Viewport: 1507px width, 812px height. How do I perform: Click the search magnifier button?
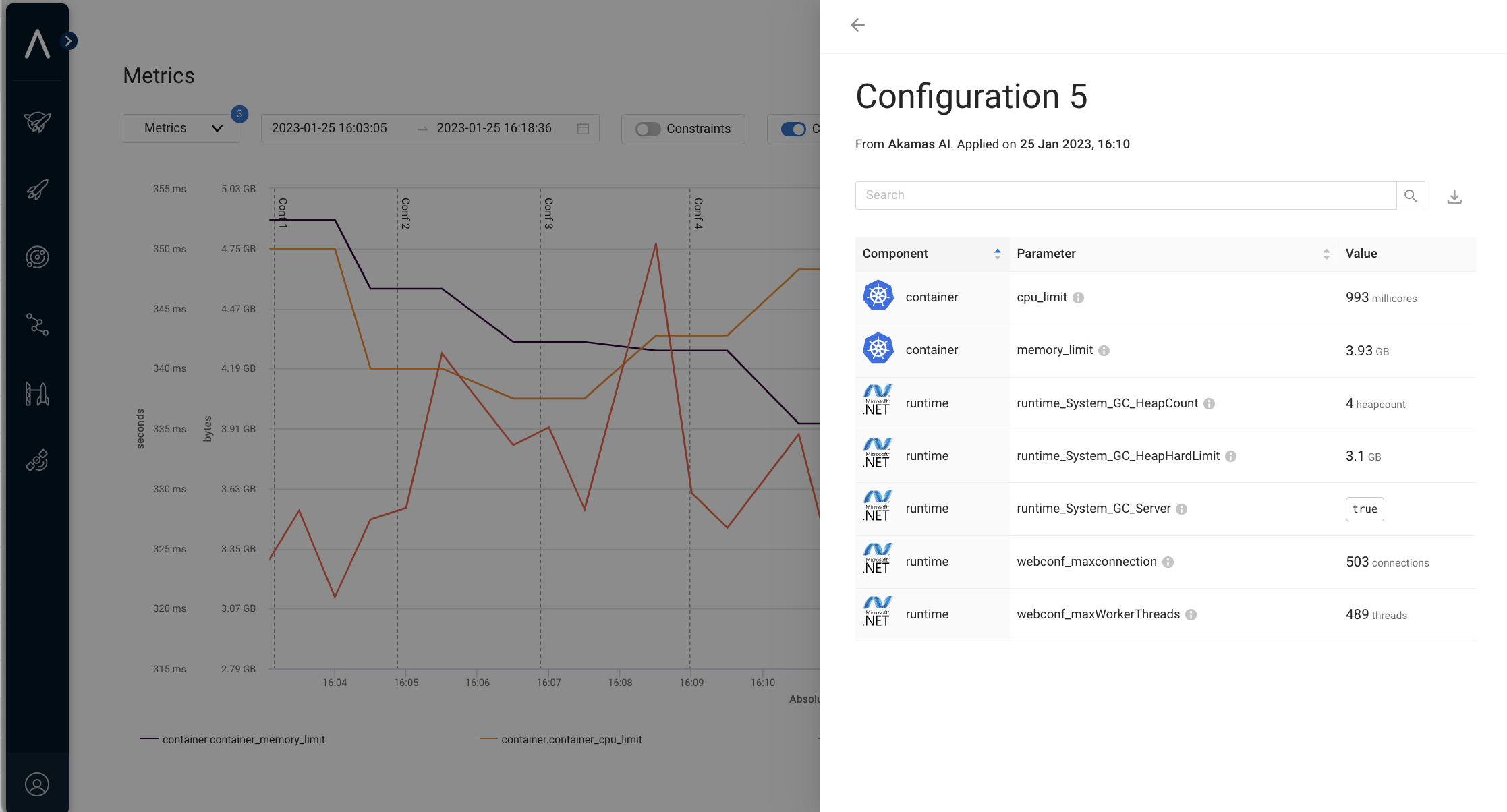[x=1411, y=196]
